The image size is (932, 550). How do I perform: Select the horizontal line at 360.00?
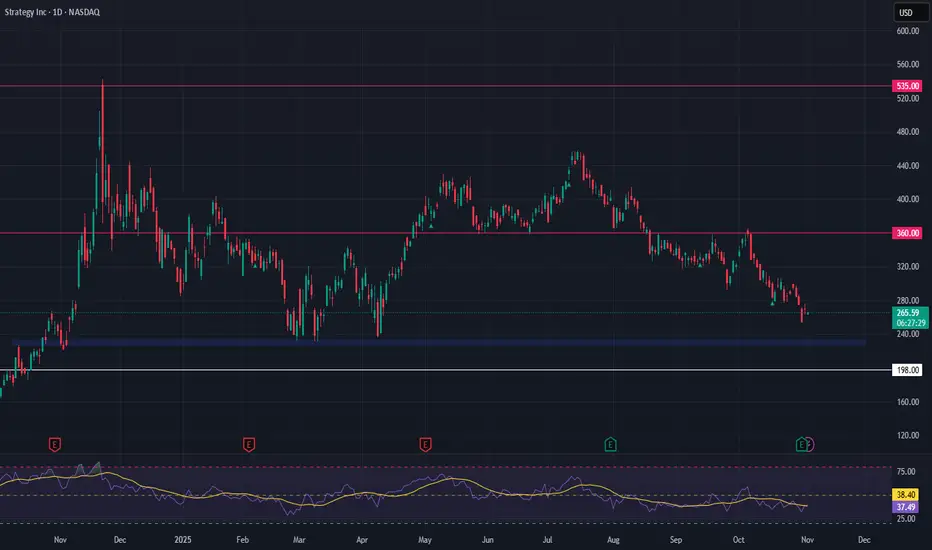[x=446, y=233]
